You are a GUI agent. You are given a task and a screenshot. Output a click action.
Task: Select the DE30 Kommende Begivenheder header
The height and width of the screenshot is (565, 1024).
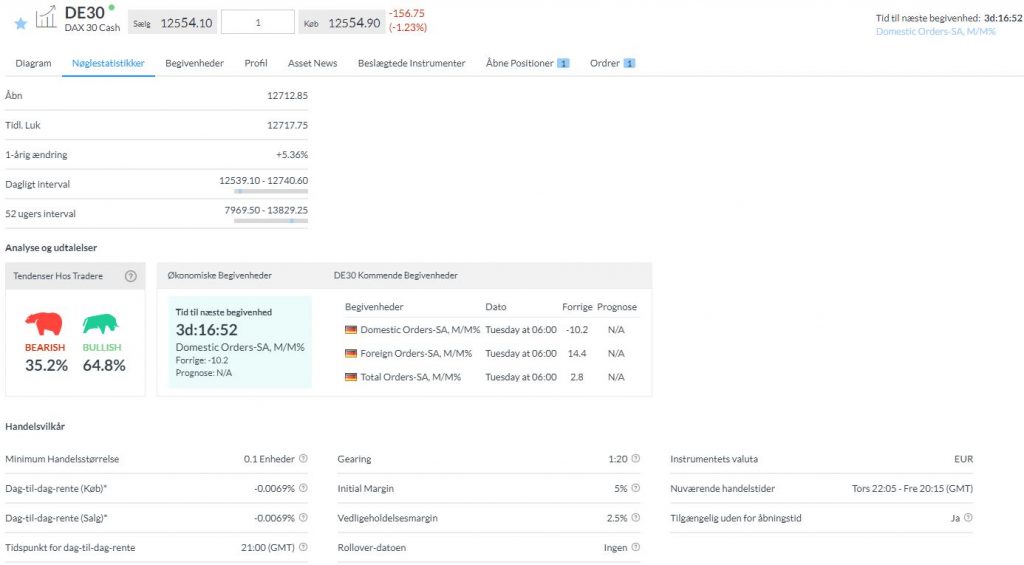[x=396, y=276]
